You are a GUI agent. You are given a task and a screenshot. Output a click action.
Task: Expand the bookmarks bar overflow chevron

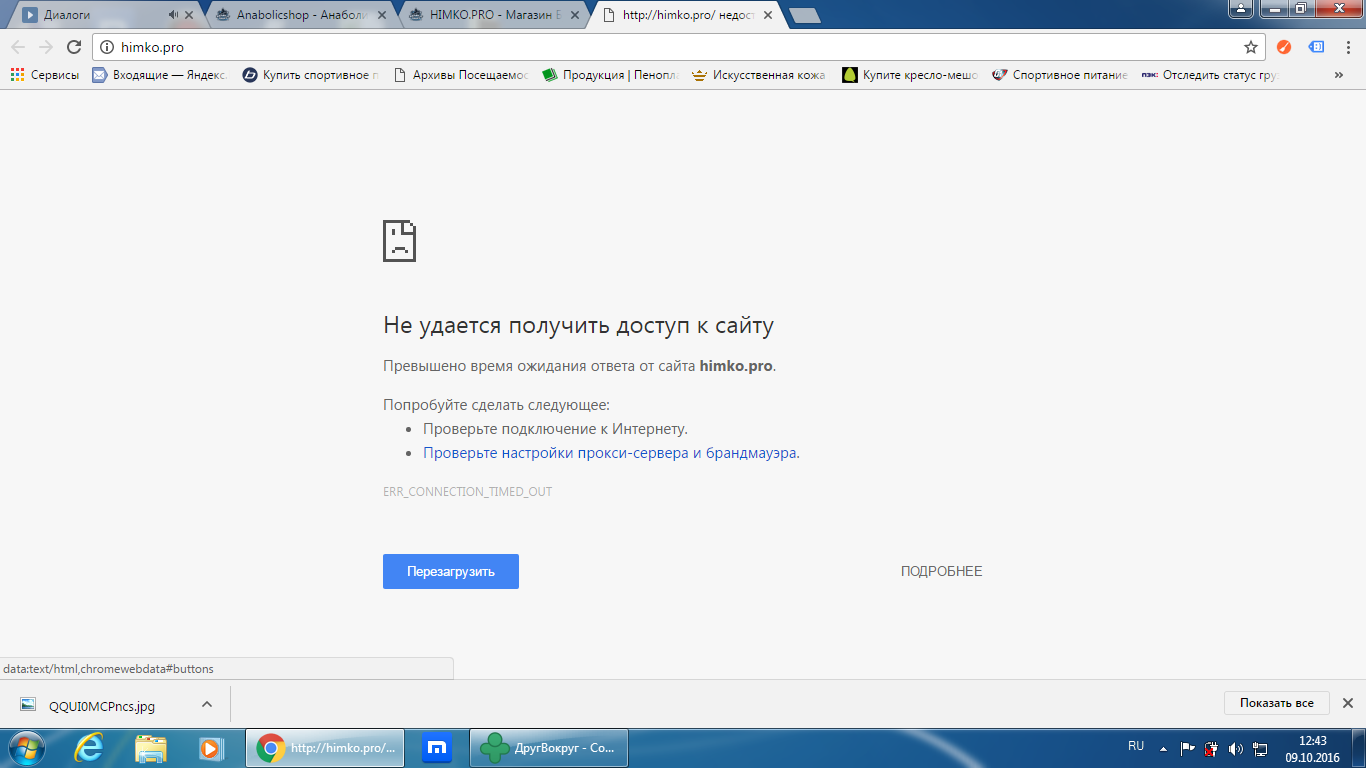click(1339, 75)
